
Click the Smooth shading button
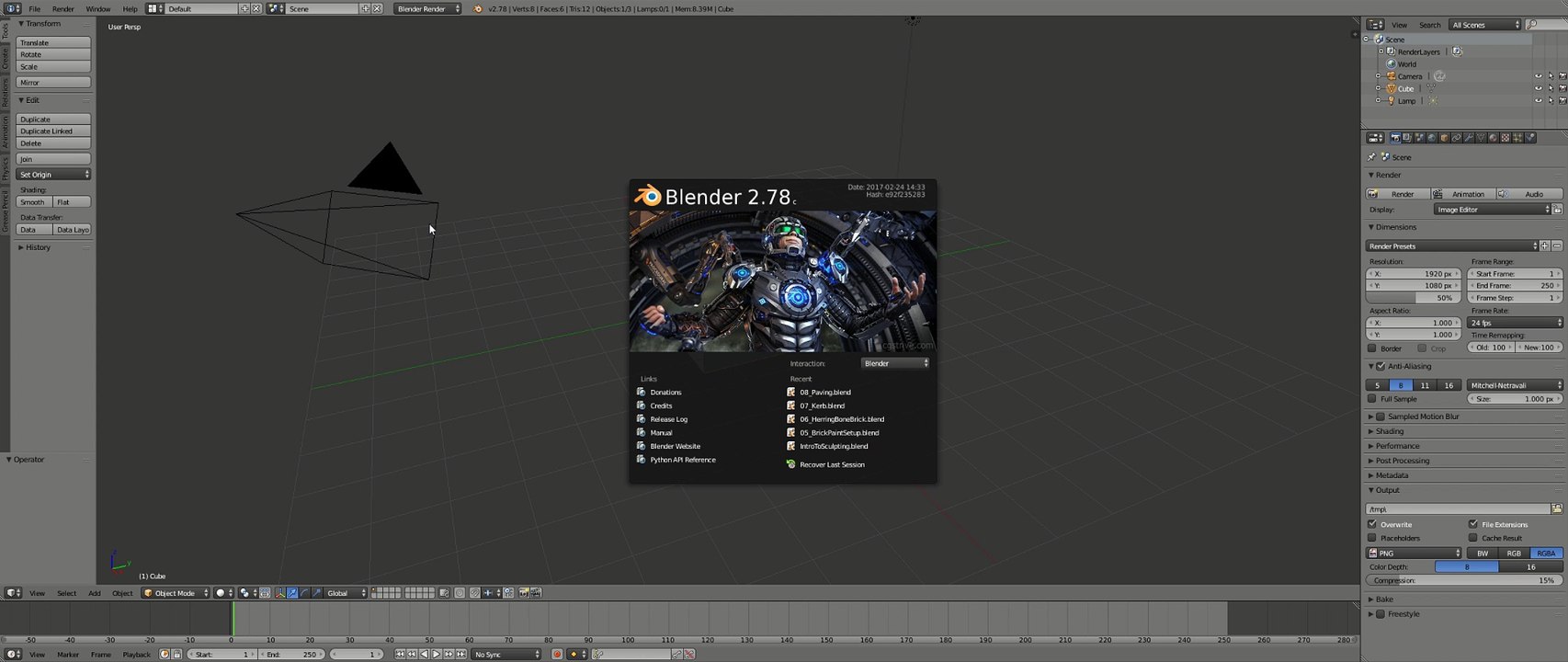coord(33,202)
